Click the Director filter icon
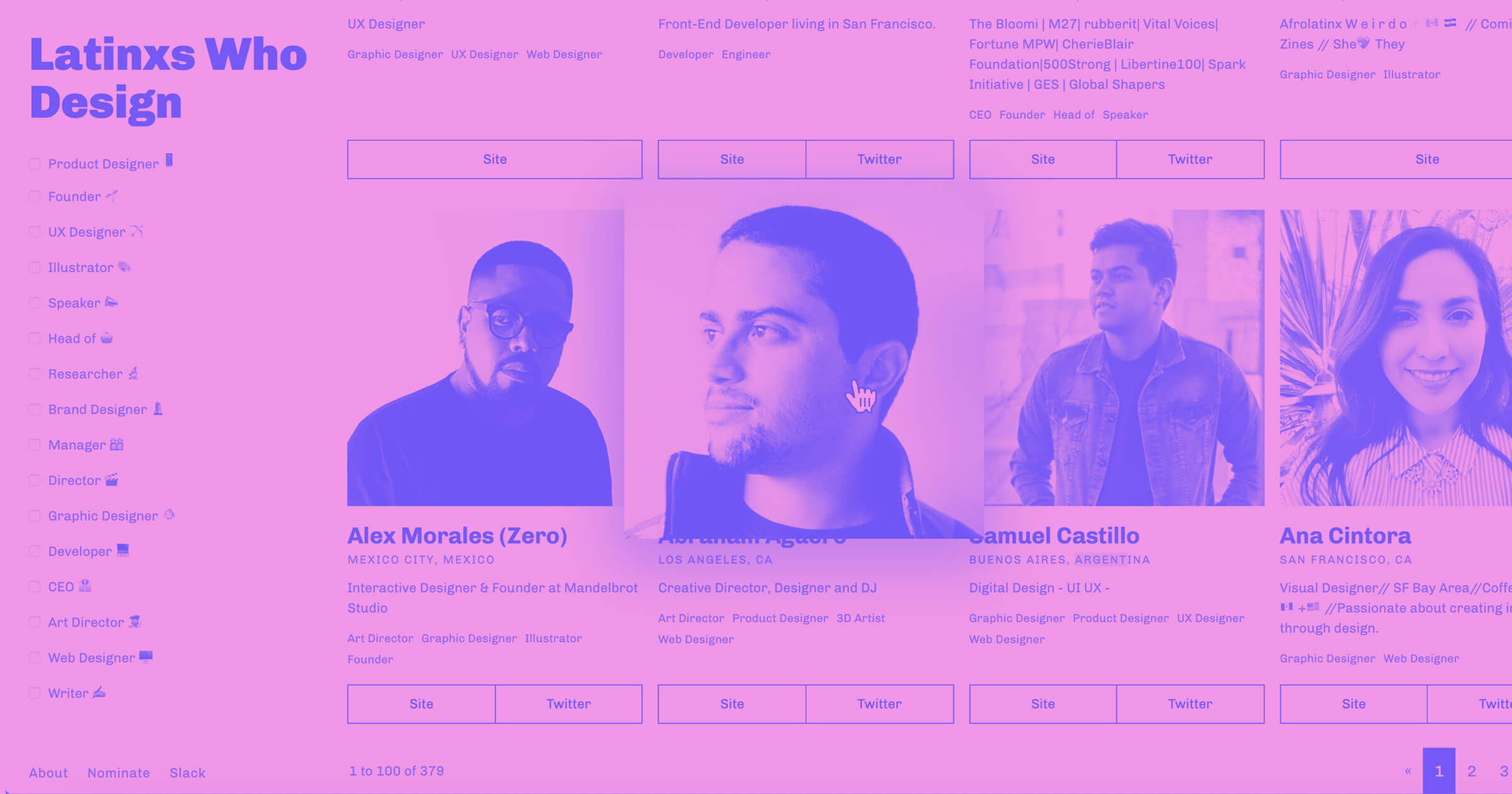The width and height of the screenshot is (1512, 794). tap(113, 480)
